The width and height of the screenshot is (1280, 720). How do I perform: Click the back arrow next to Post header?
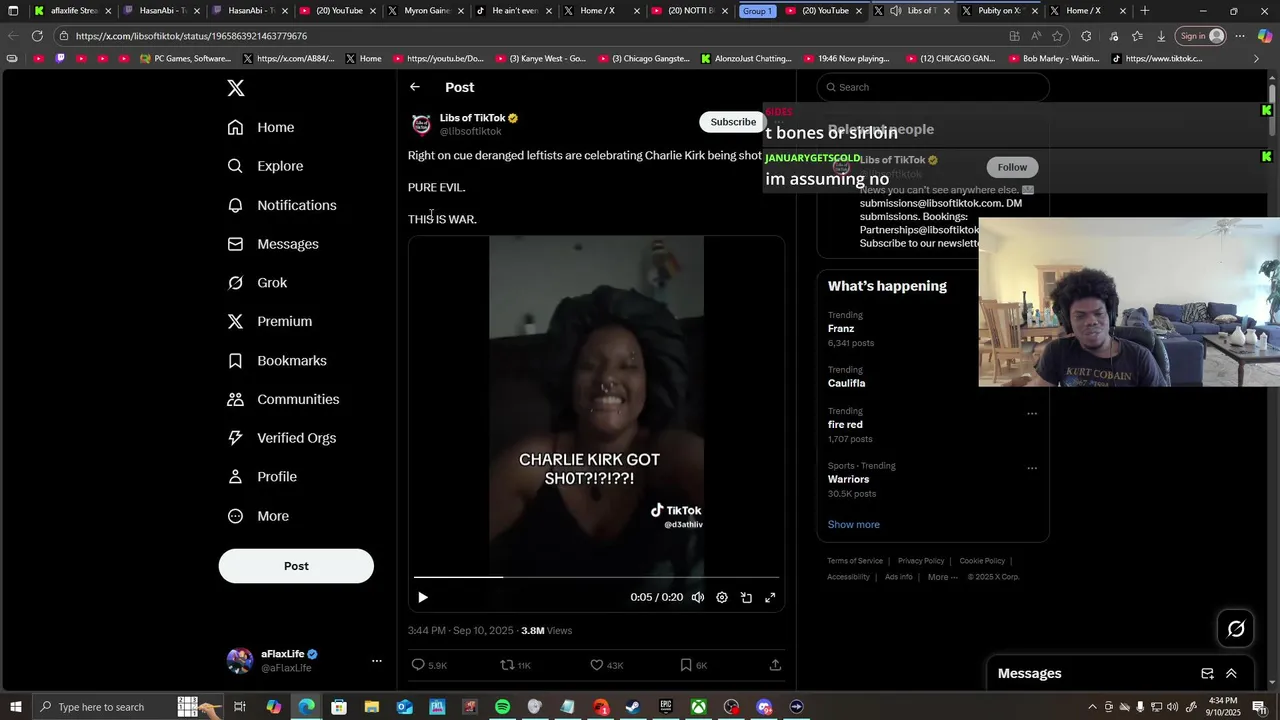(x=415, y=87)
